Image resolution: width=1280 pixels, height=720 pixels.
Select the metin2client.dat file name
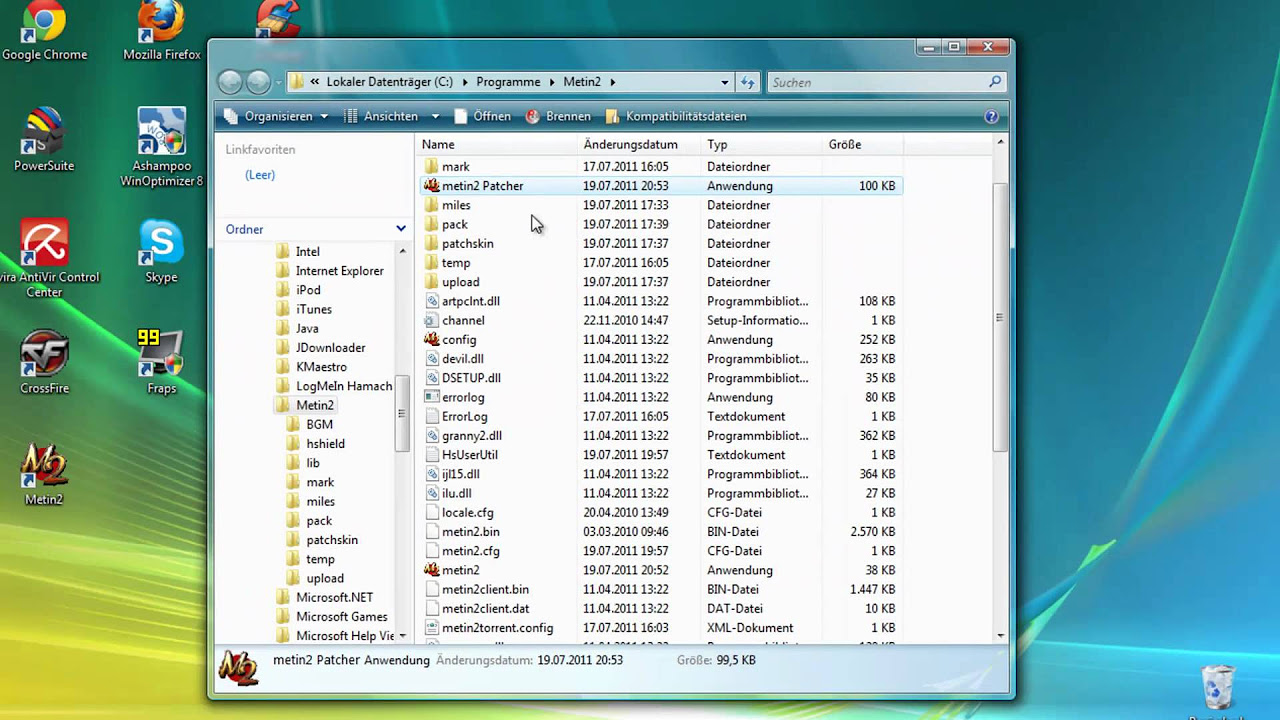click(x=486, y=609)
